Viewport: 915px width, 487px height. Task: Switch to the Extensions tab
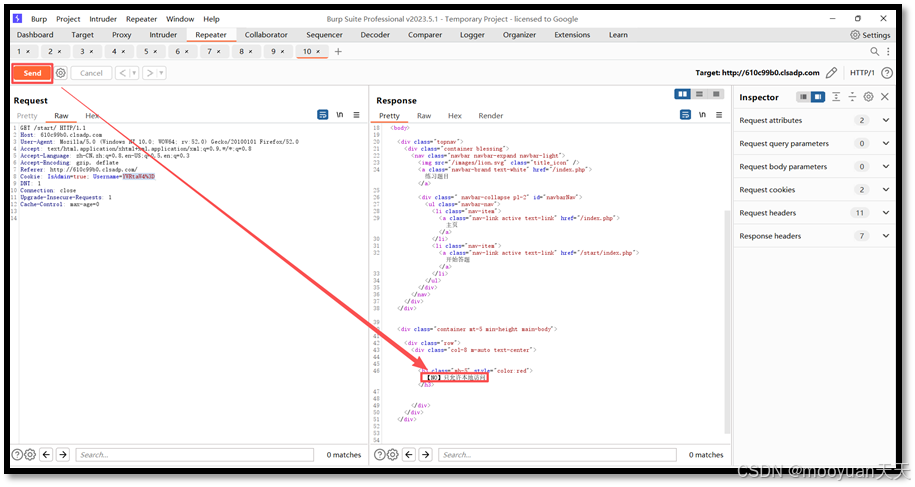572,35
